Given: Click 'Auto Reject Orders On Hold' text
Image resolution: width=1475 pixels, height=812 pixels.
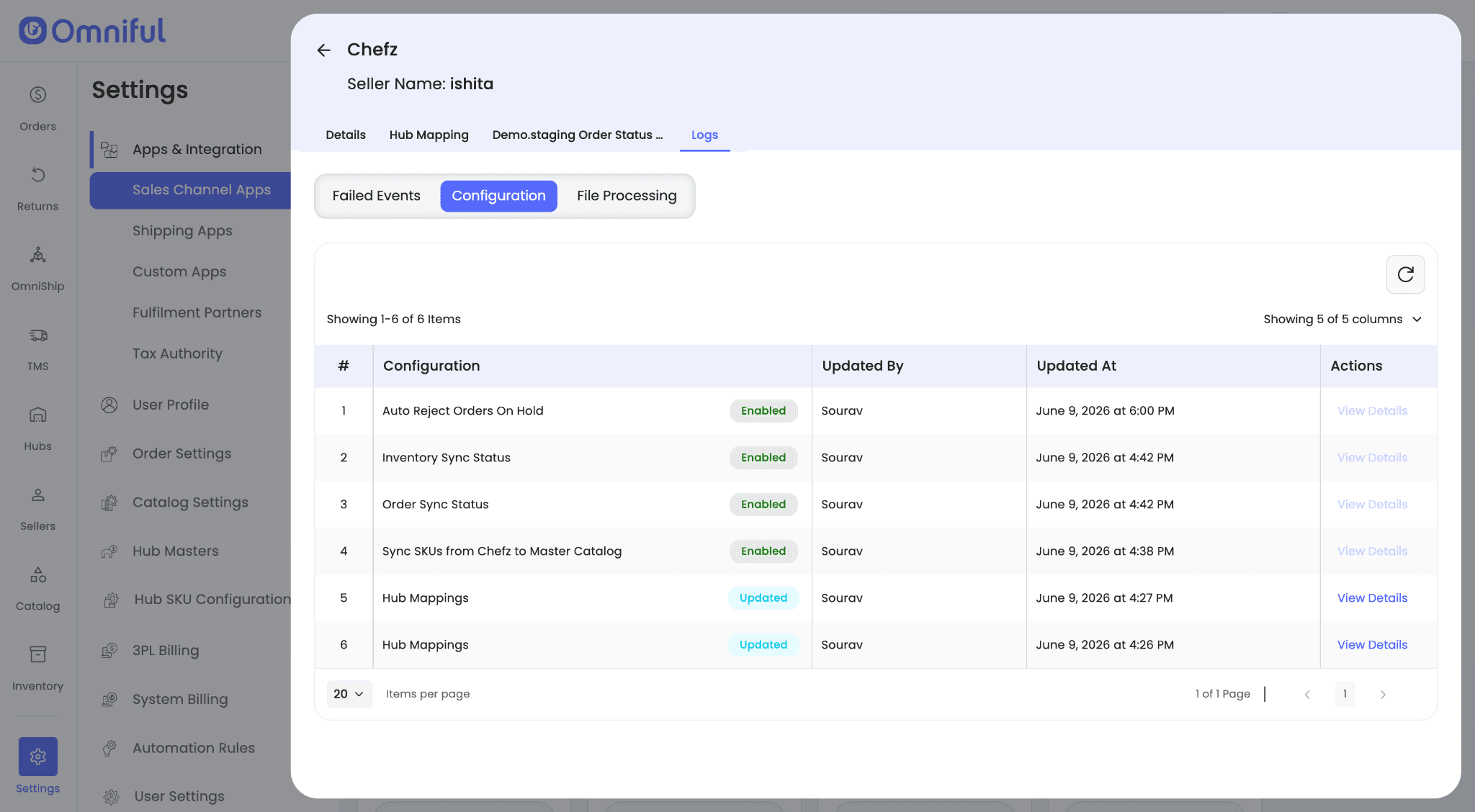Looking at the screenshot, I should 462,411.
